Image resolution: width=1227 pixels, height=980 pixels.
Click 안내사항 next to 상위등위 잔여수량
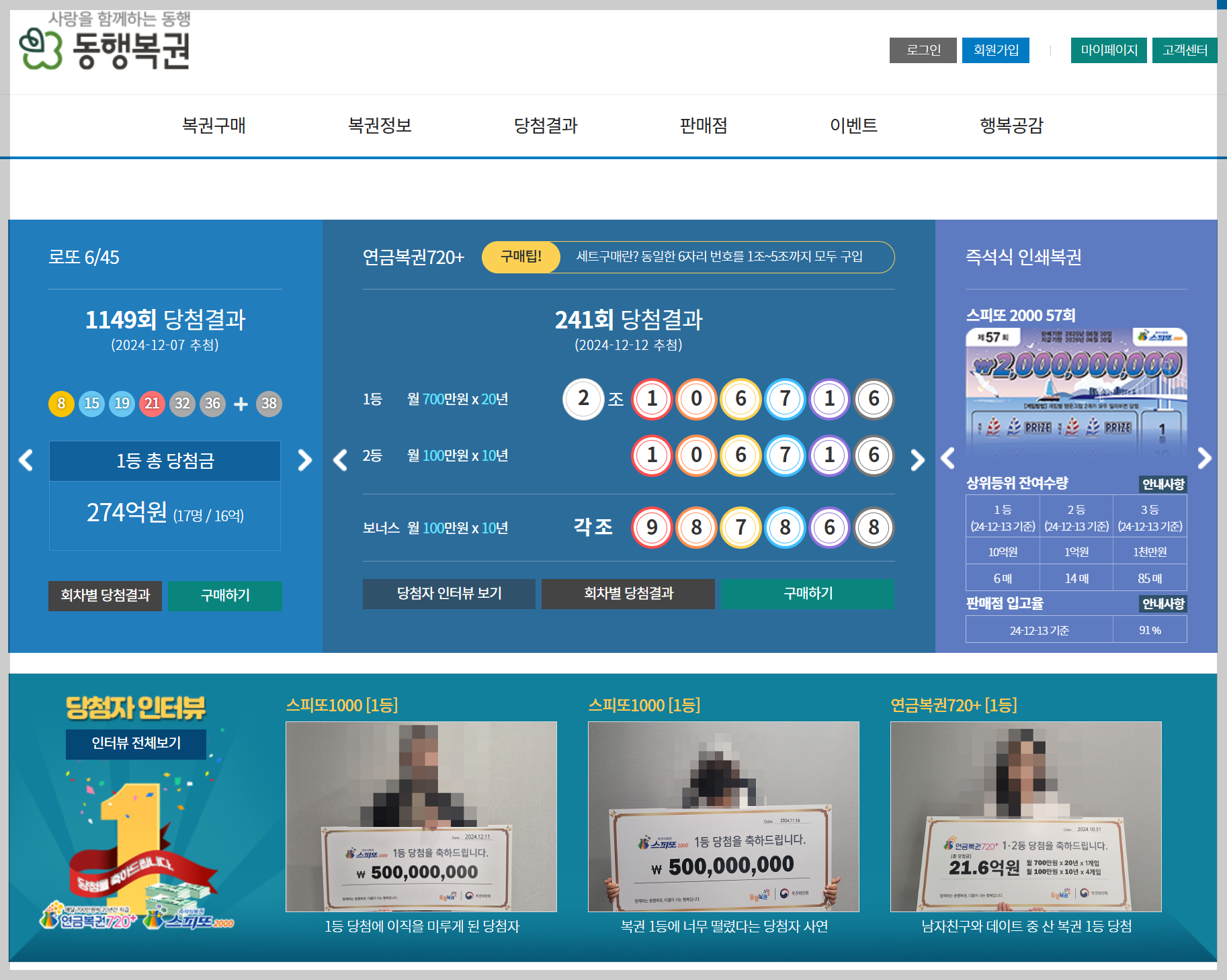pyautogui.click(x=1163, y=484)
